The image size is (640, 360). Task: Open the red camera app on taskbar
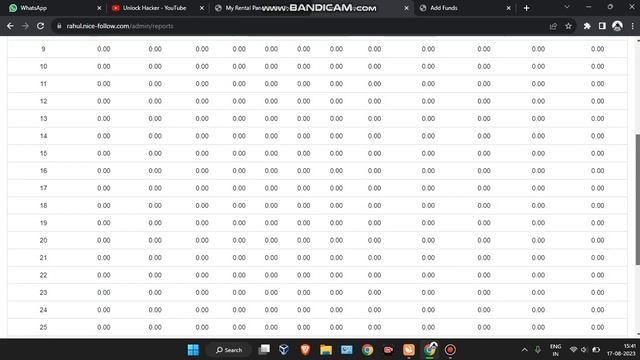point(388,350)
